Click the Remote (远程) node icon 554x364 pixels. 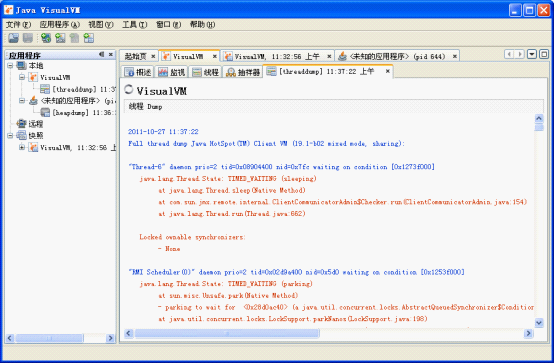(x=22, y=124)
